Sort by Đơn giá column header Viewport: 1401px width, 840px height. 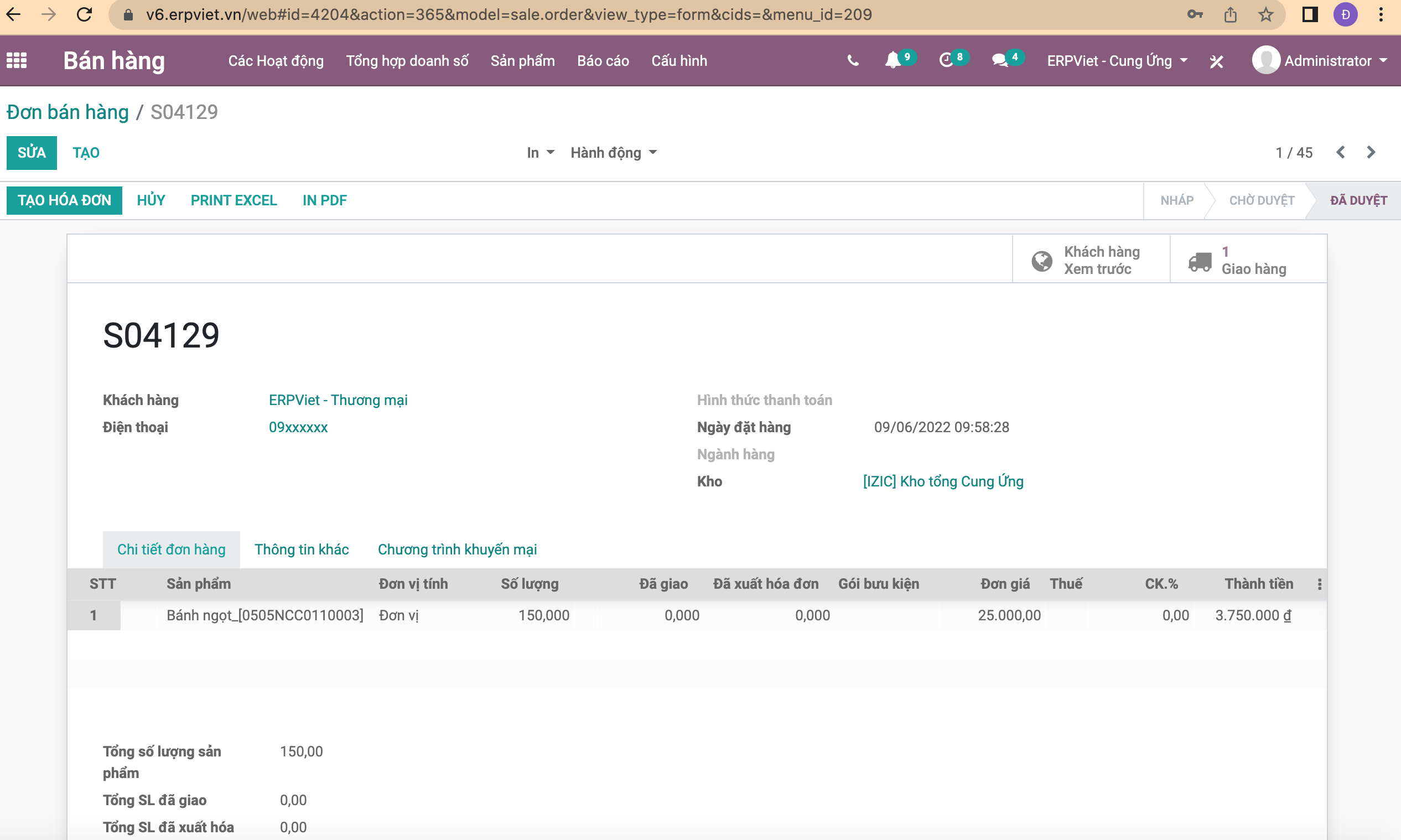click(x=1005, y=584)
